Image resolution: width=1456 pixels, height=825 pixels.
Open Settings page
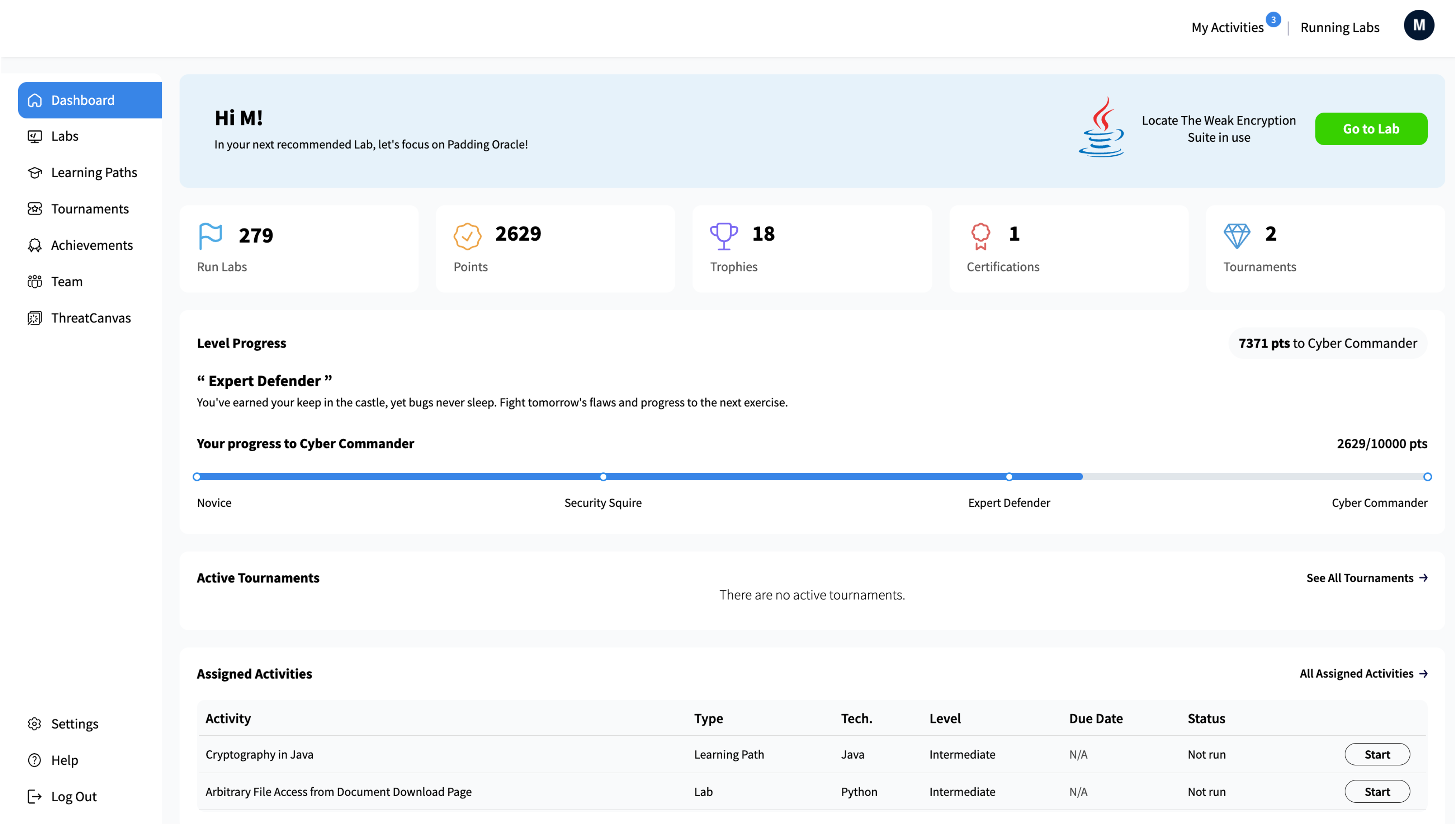(x=90, y=723)
